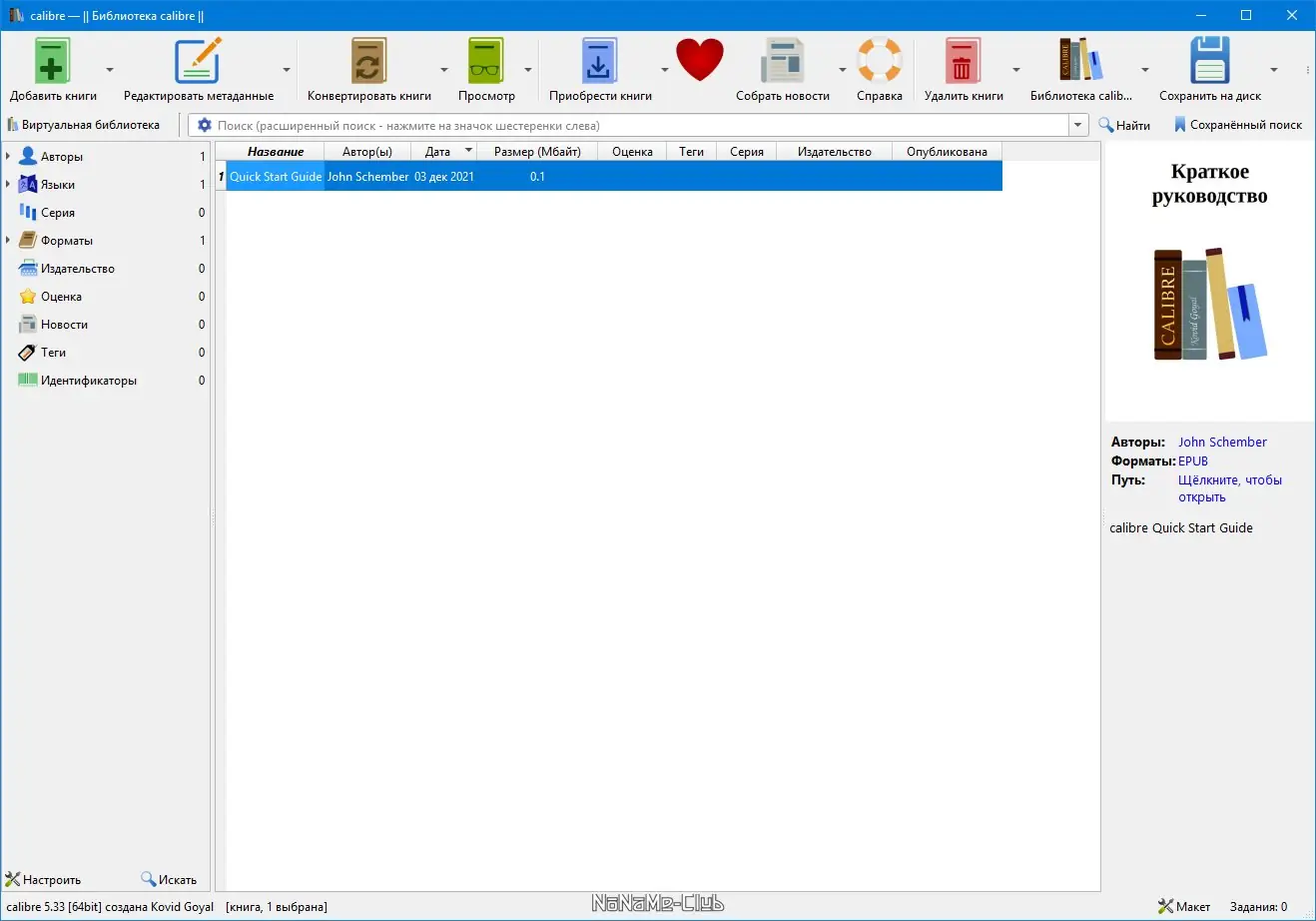Sort by the Название column header

tap(276, 152)
